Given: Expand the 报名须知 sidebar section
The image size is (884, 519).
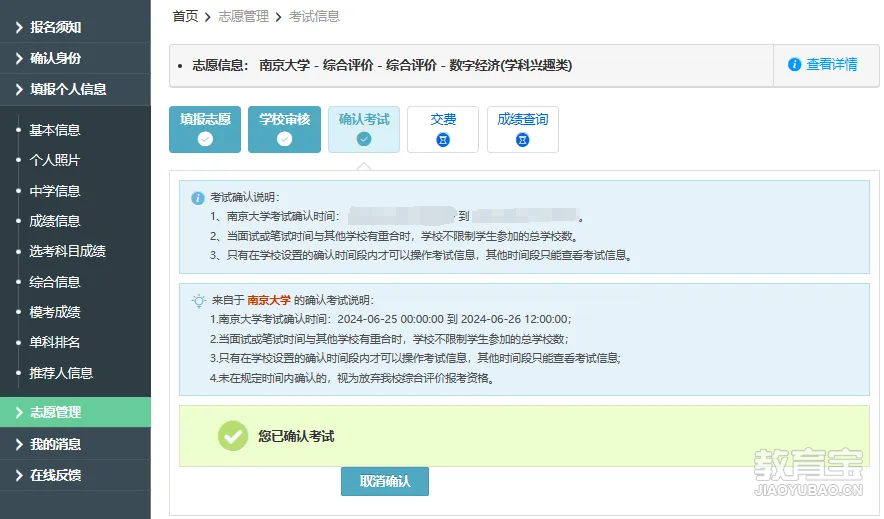Looking at the screenshot, I should (x=75, y=27).
